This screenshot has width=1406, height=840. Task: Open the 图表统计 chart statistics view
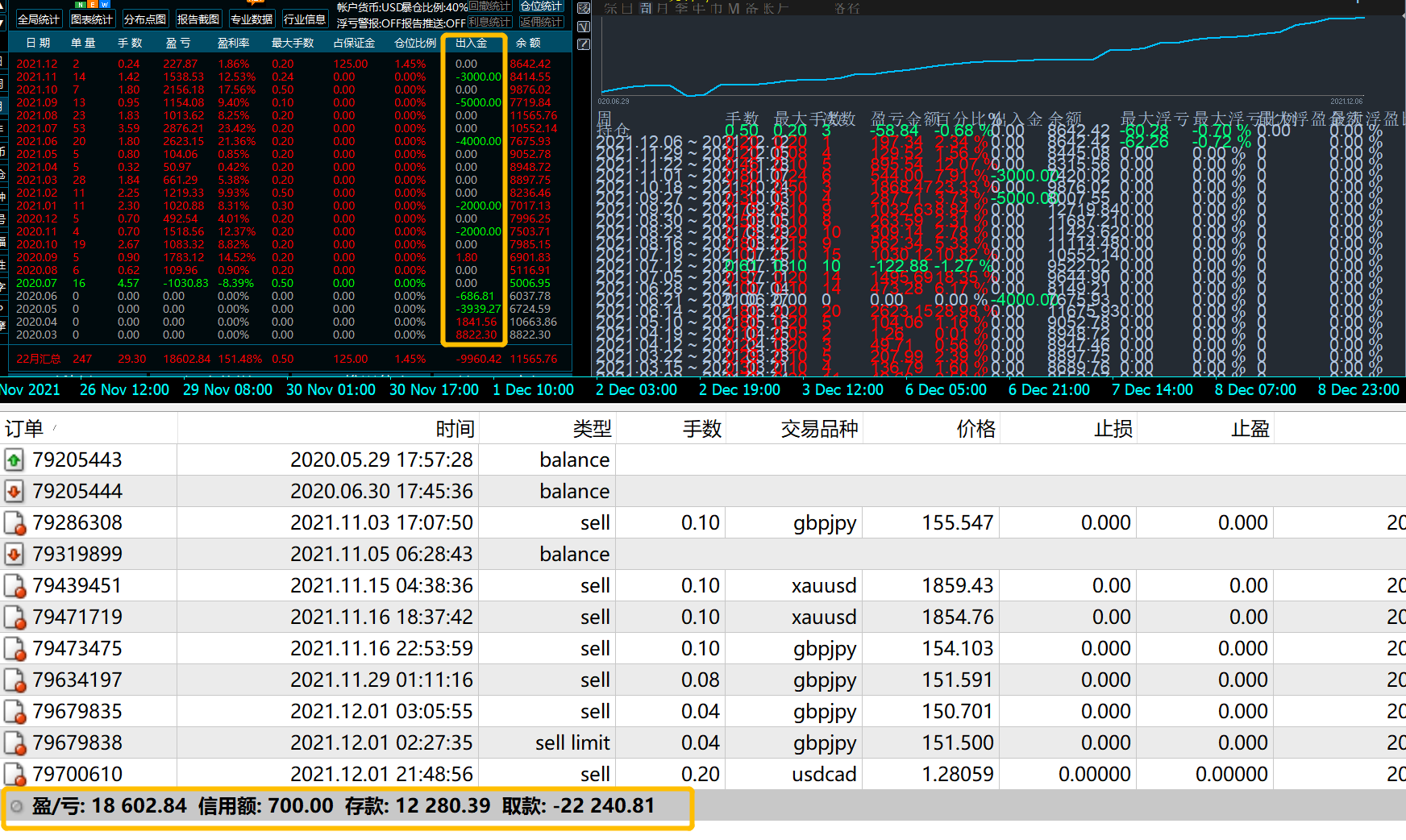[92, 19]
